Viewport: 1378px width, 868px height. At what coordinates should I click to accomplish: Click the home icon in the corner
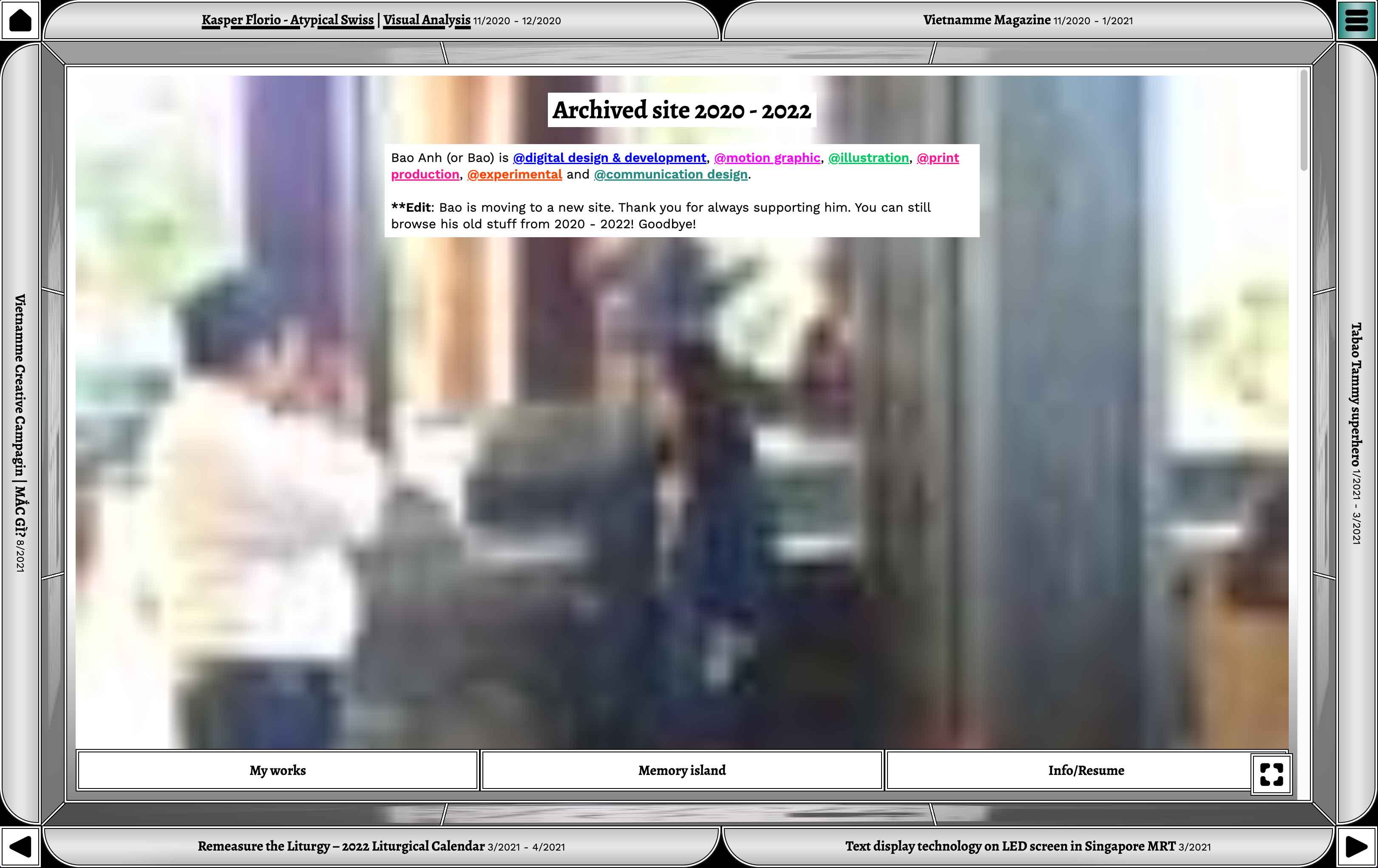(x=20, y=20)
